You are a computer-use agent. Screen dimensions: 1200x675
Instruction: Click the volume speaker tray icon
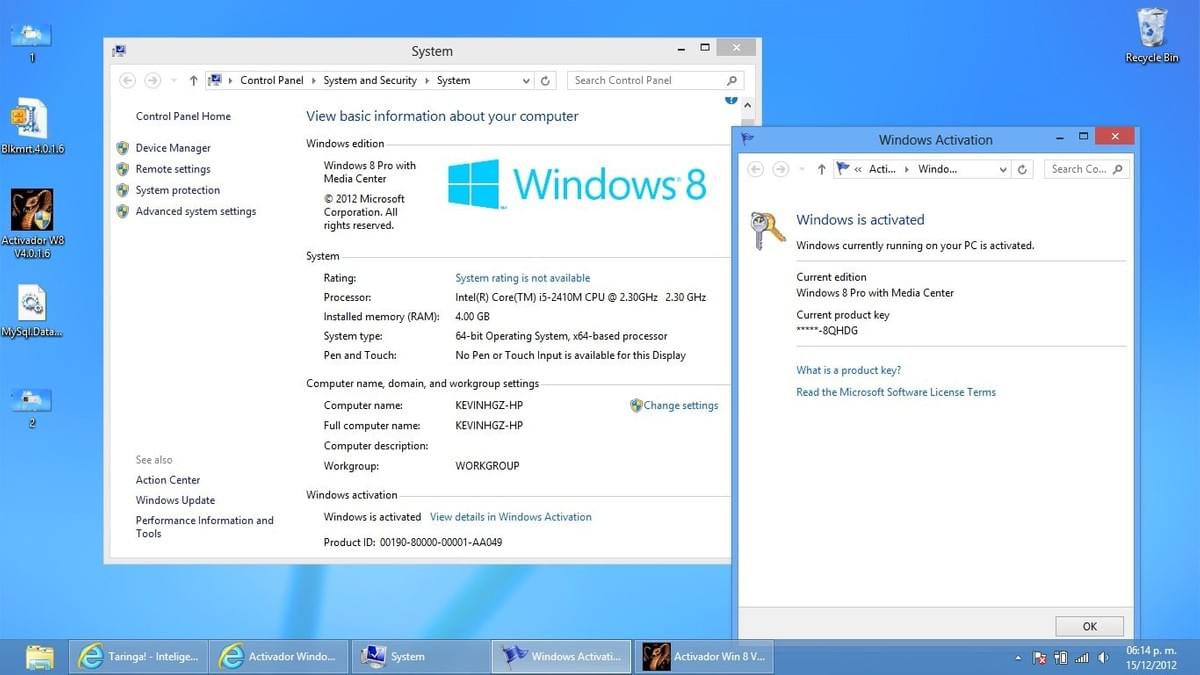(x=1103, y=658)
